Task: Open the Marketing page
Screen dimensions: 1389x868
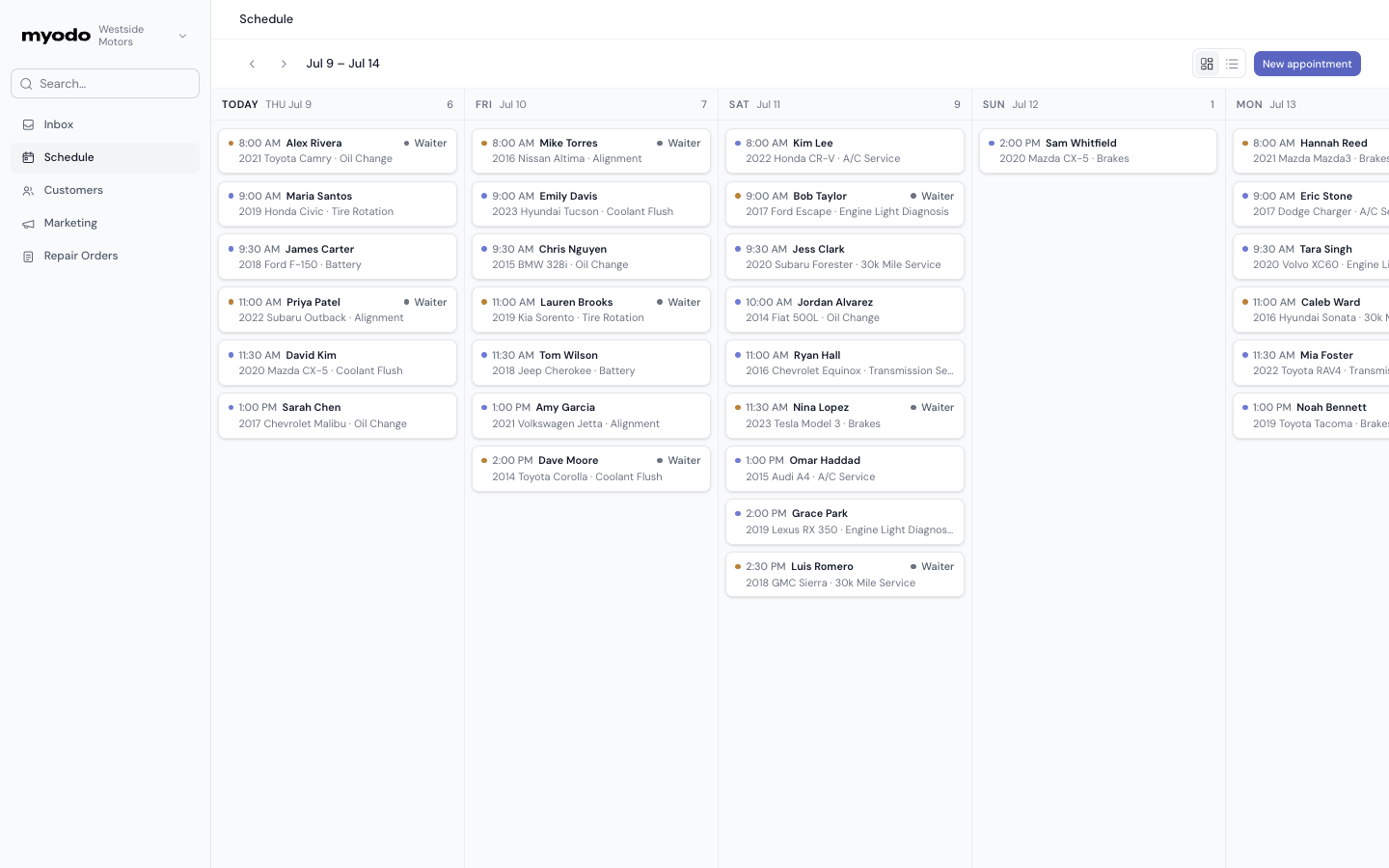Action: (105, 223)
